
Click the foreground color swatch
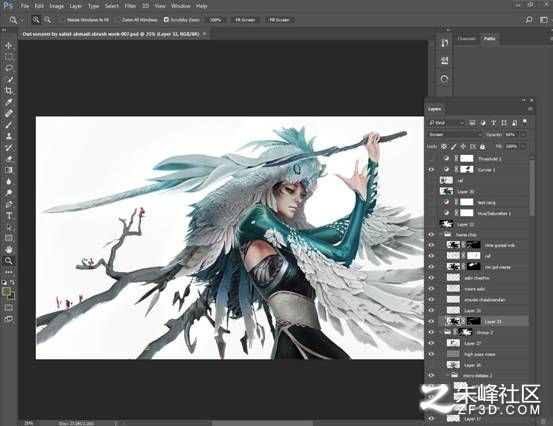point(6,292)
